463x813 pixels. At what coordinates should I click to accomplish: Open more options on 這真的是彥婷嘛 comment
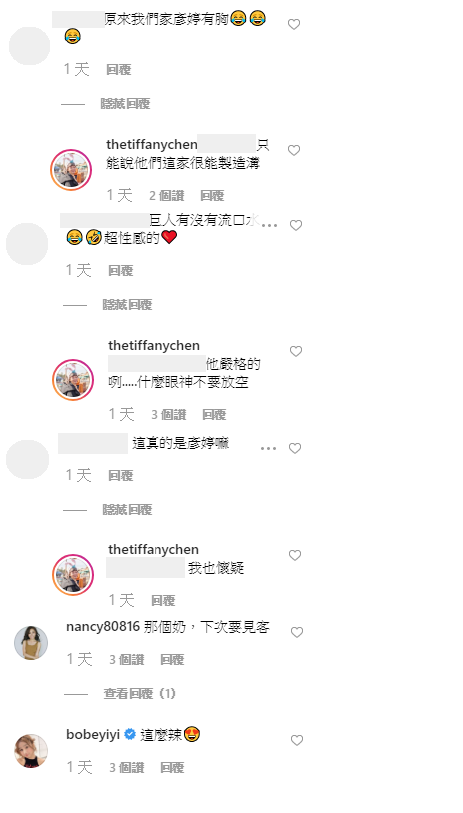tap(269, 448)
